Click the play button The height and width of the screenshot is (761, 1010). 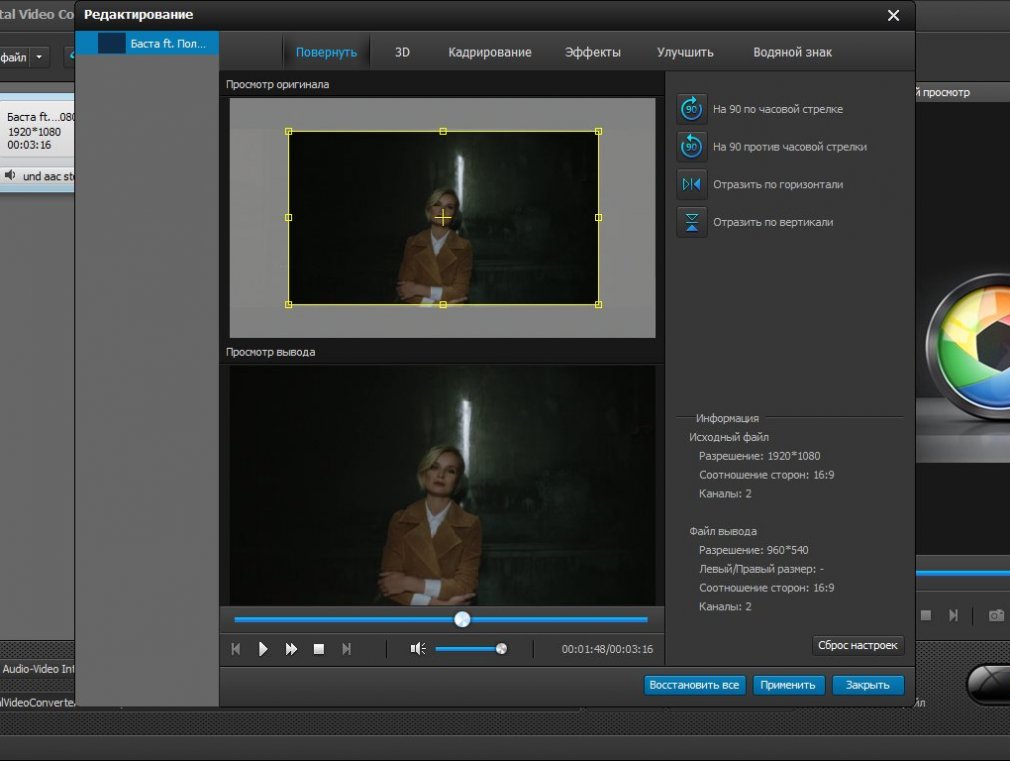point(263,649)
